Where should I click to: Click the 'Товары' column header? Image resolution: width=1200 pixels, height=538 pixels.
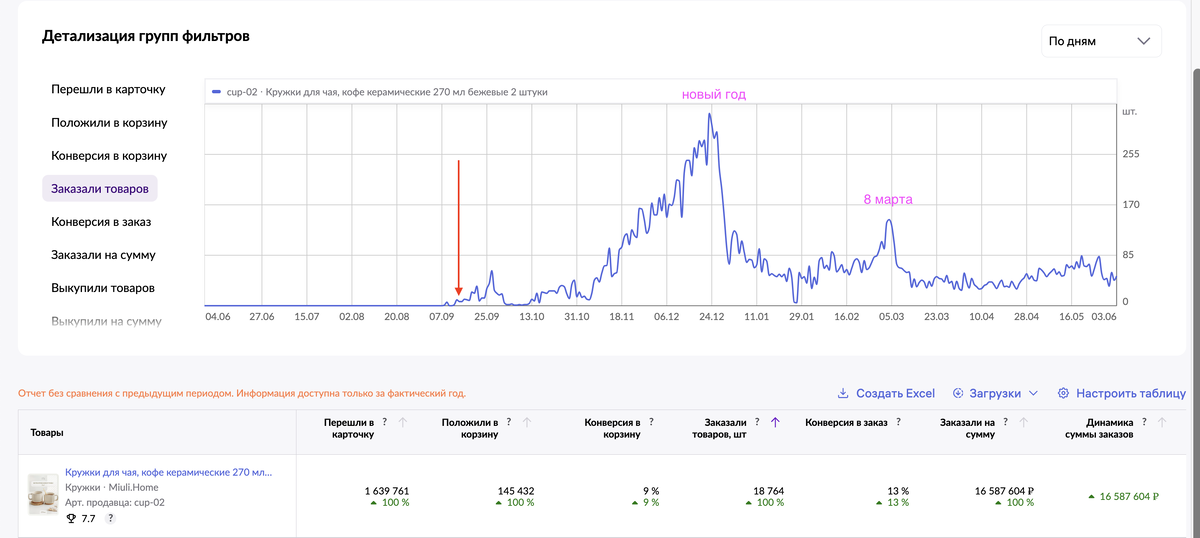[45, 432]
